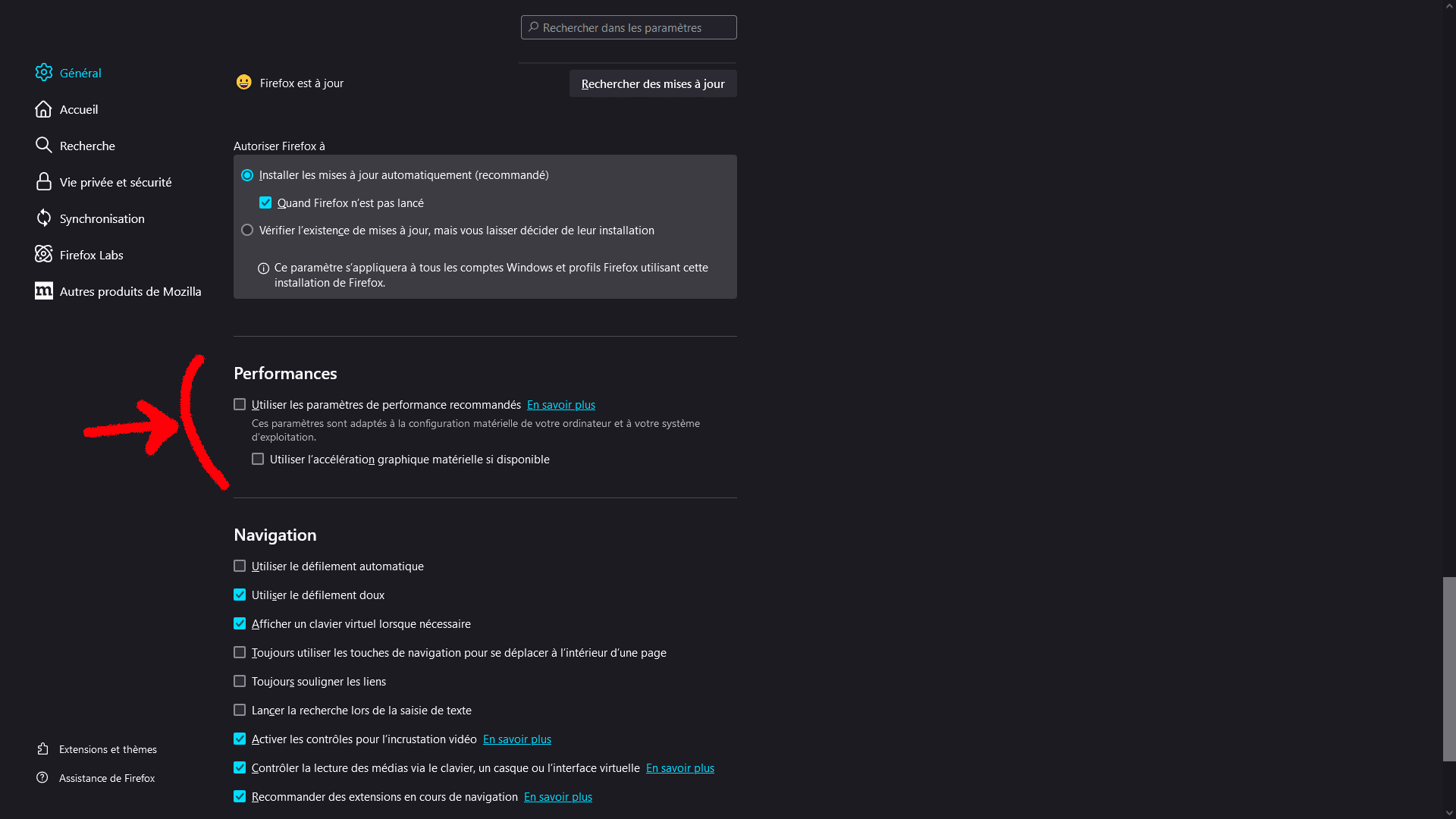Open the privacy lock icon
Image resolution: width=1456 pixels, height=819 pixels.
click(44, 182)
